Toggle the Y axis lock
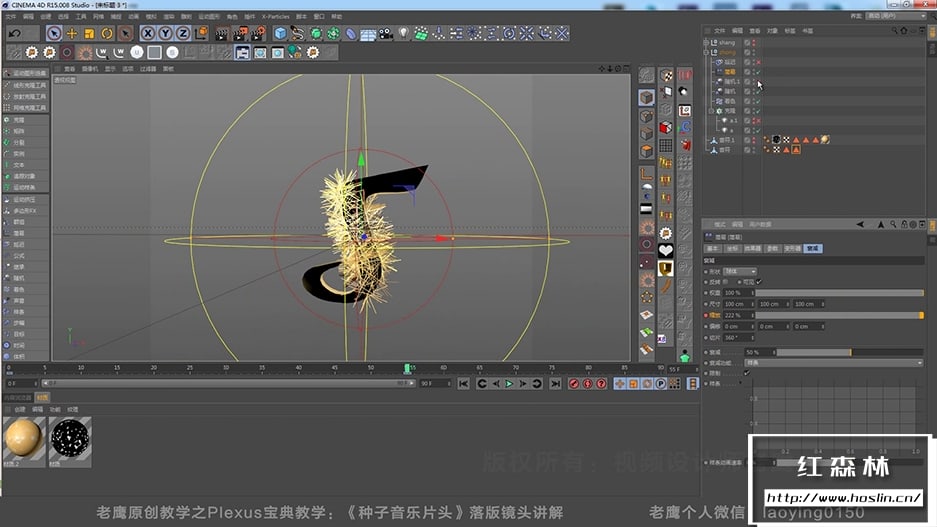This screenshot has width=937, height=527. [x=166, y=33]
